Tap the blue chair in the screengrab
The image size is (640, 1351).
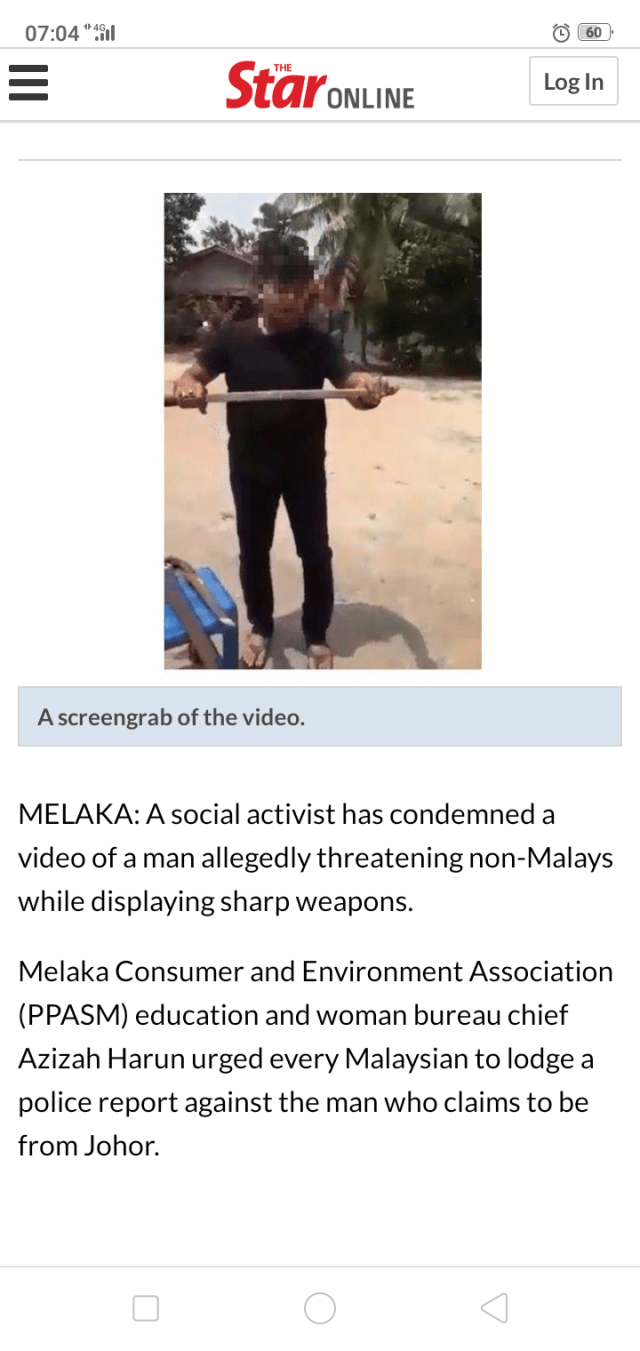(201, 612)
